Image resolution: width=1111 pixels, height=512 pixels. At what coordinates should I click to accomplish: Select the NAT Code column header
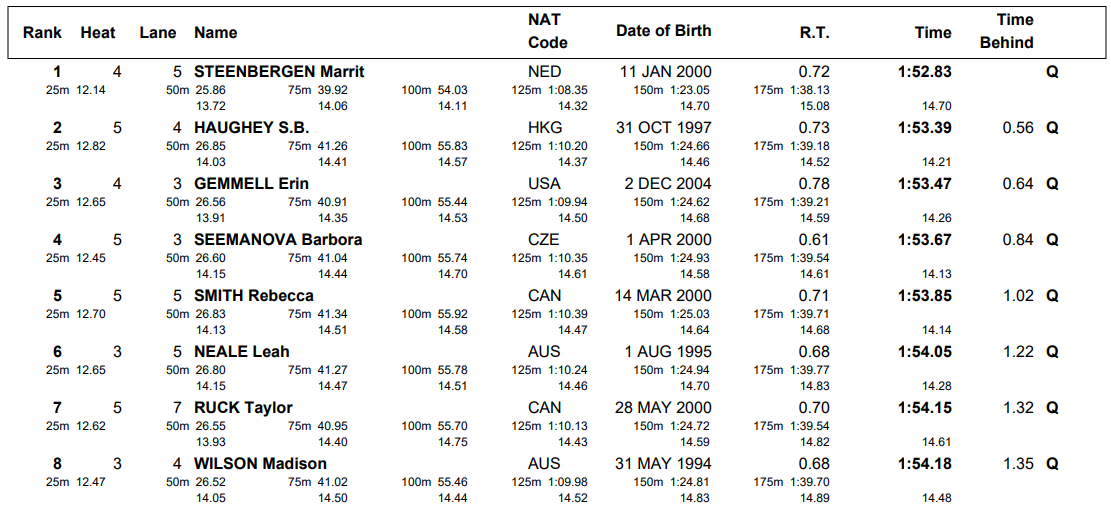(x=546, y=31)
